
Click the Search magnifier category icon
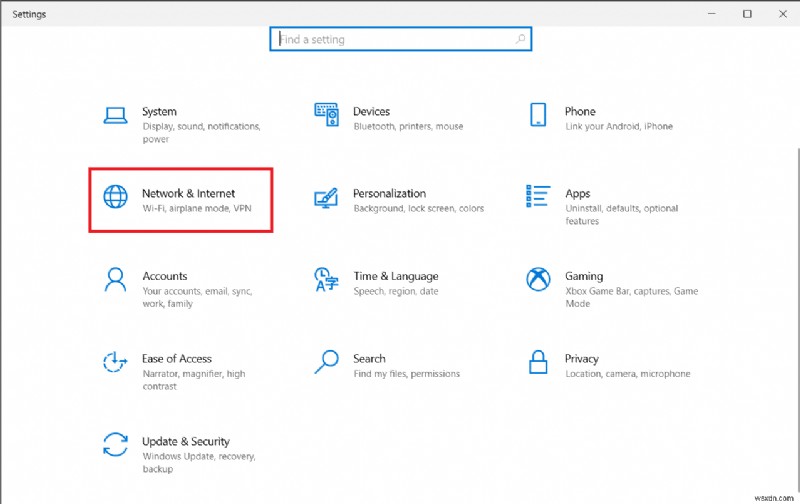tap(326, 361)
